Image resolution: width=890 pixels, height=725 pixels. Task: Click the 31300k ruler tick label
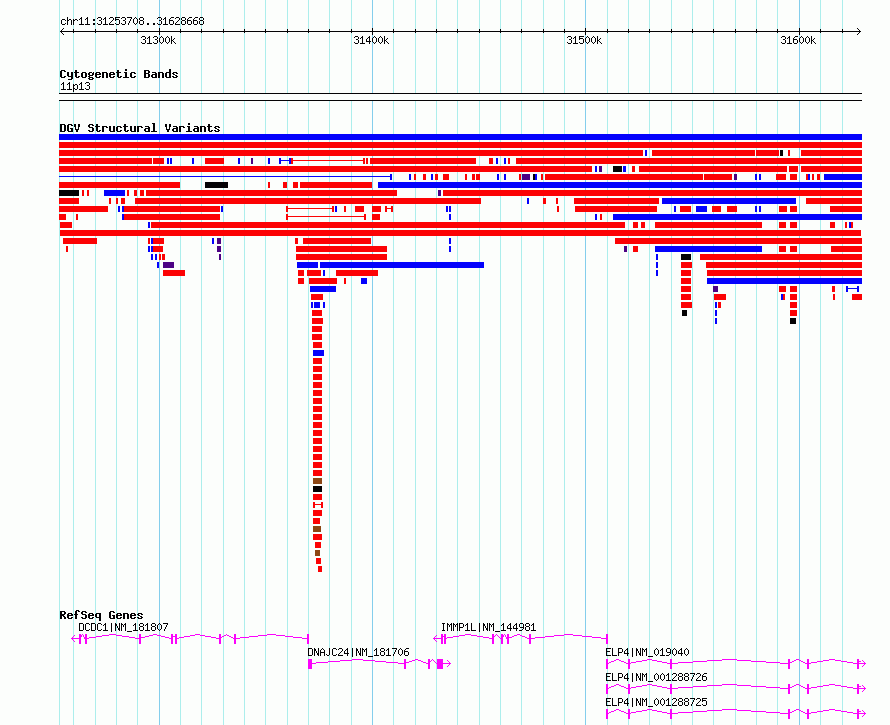point(158,40)
